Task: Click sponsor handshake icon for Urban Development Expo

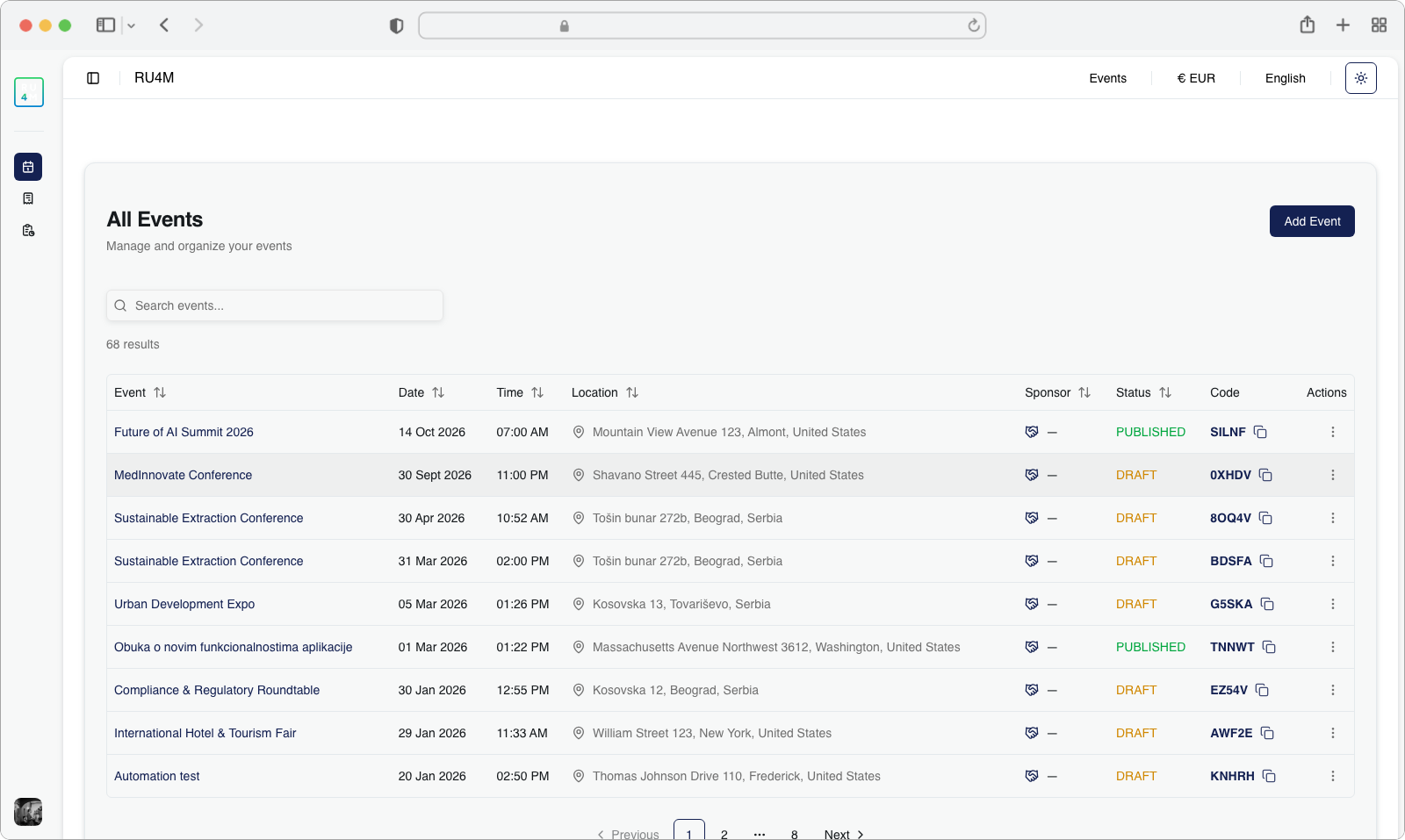Action: (x=1032, y=604)
